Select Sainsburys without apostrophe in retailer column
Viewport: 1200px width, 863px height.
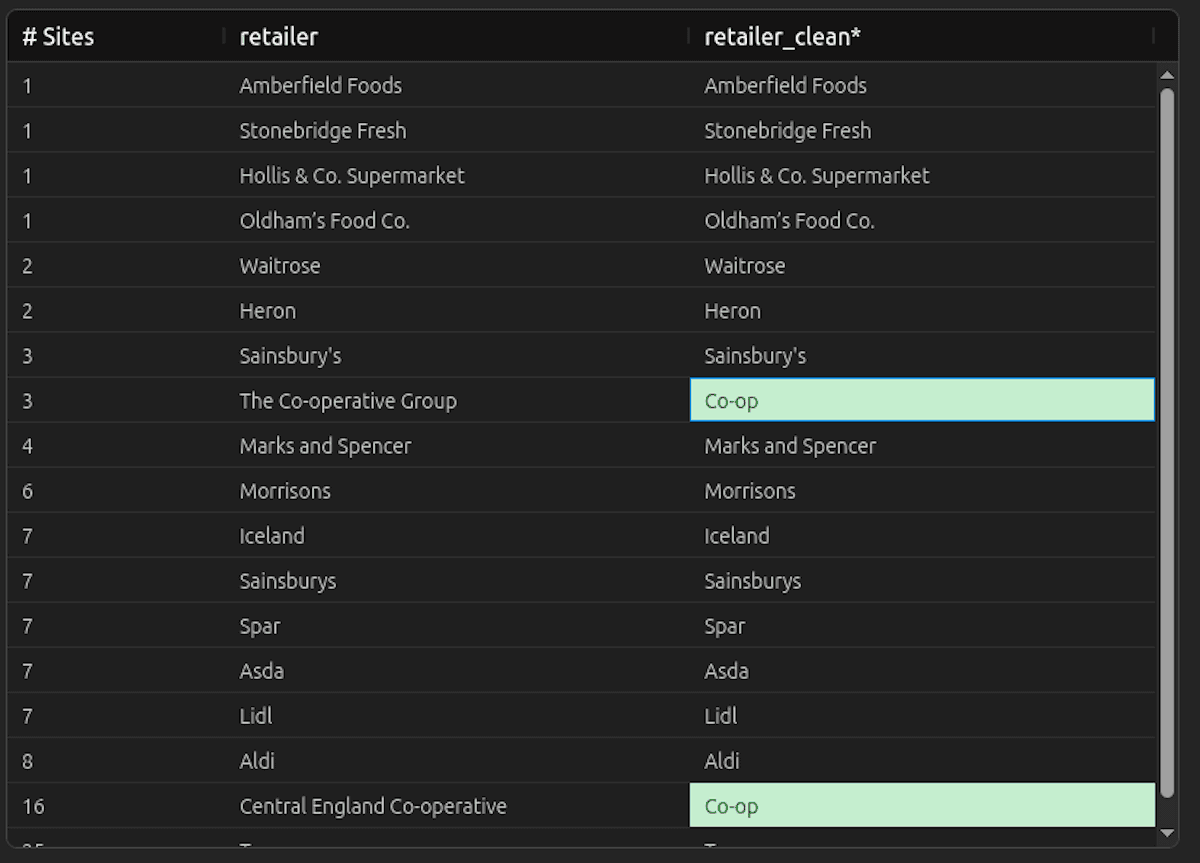pos(288,580)
